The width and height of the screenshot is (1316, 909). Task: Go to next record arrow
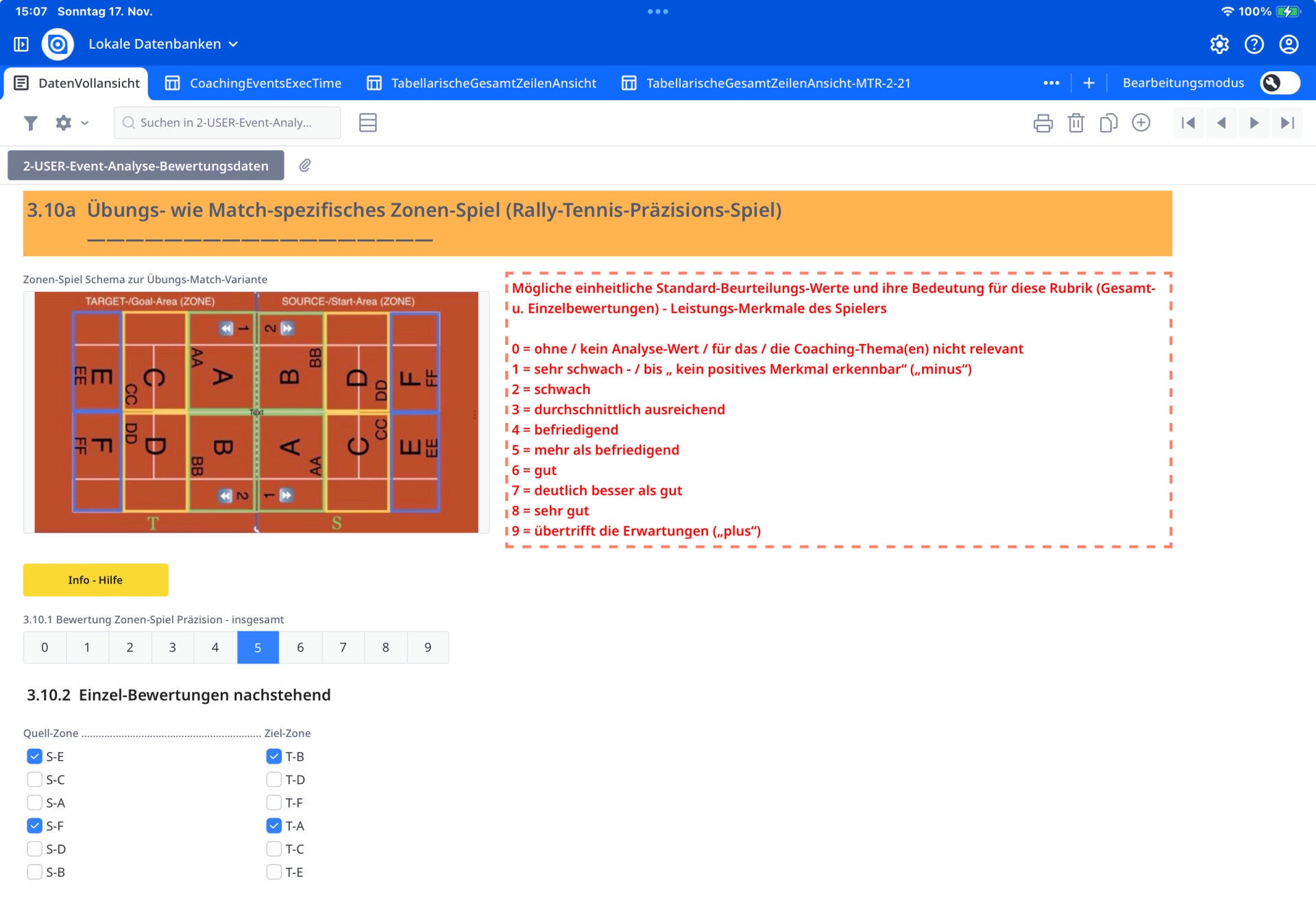(x=1254, y=123)
